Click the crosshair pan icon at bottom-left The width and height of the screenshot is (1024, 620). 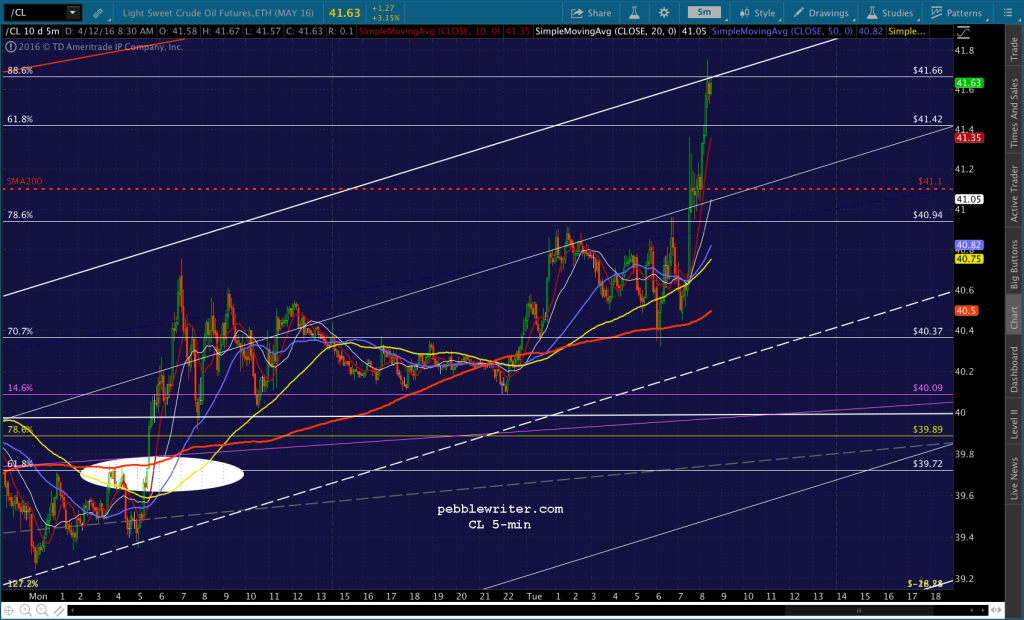pyautogui.click(x=9, y=610)
